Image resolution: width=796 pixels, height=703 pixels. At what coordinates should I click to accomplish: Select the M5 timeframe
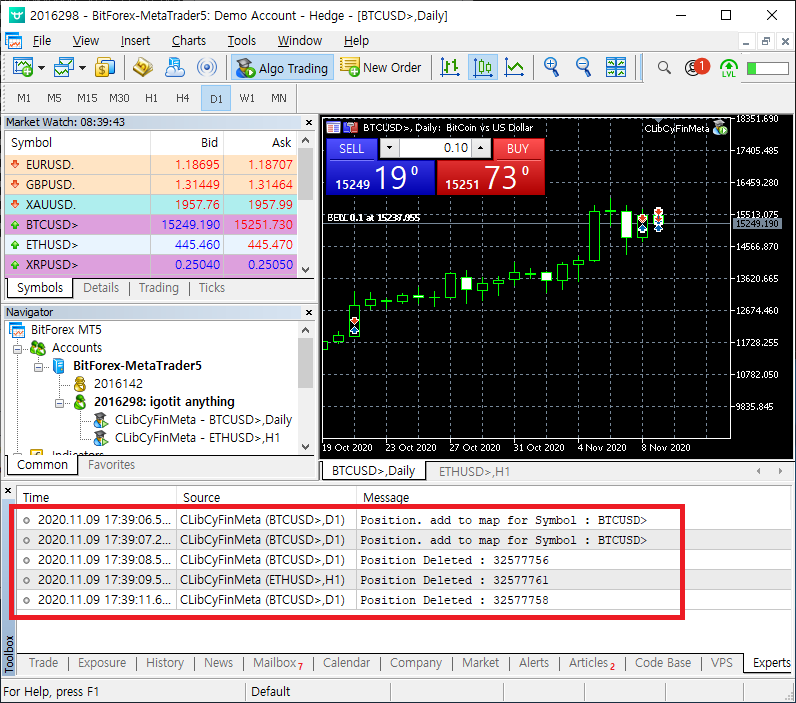pyautogui.click(x=54, y=98)
